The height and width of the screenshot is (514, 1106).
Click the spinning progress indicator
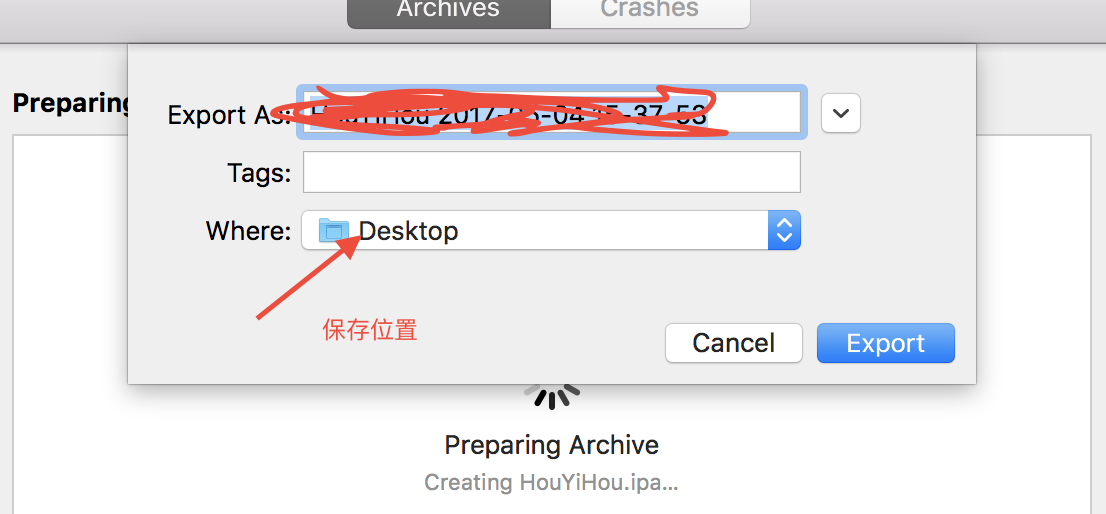point(552,396)
